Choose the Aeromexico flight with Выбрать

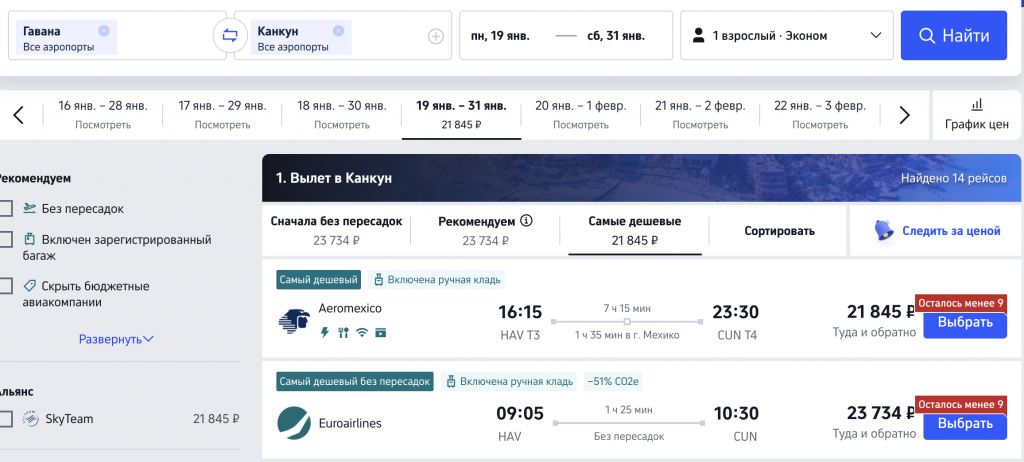964,324
